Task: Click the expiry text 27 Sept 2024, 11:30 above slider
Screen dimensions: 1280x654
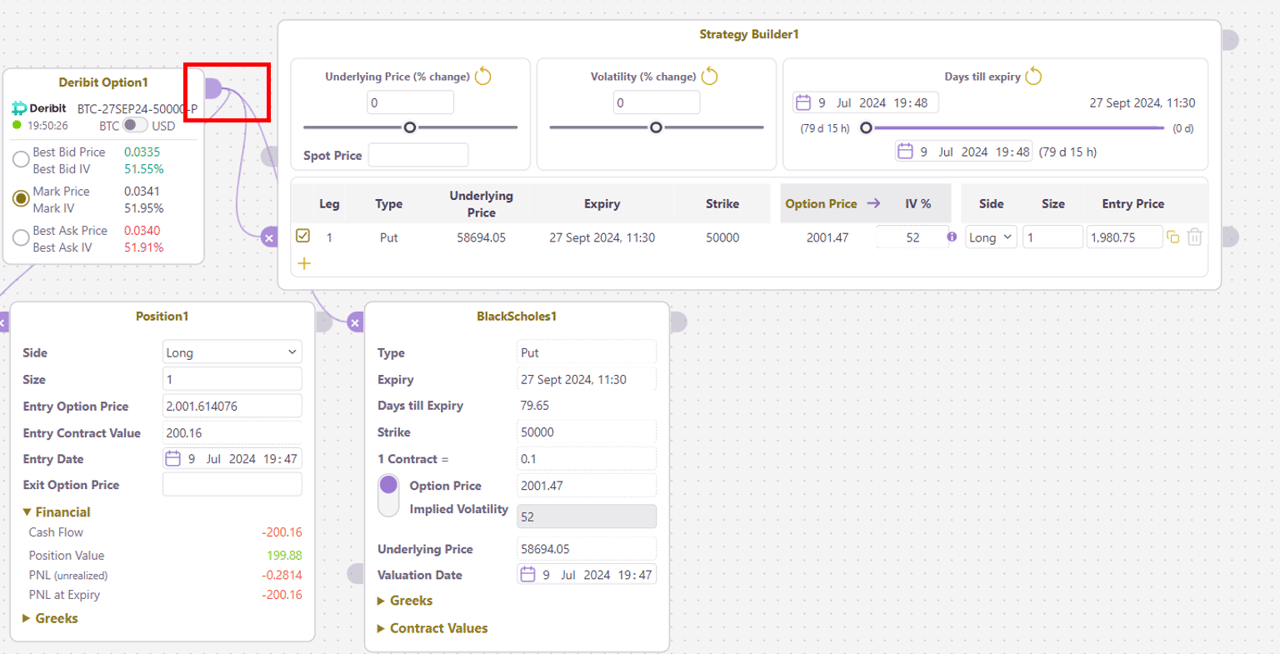Action: pyautogui.click(x=1142, y=103)
